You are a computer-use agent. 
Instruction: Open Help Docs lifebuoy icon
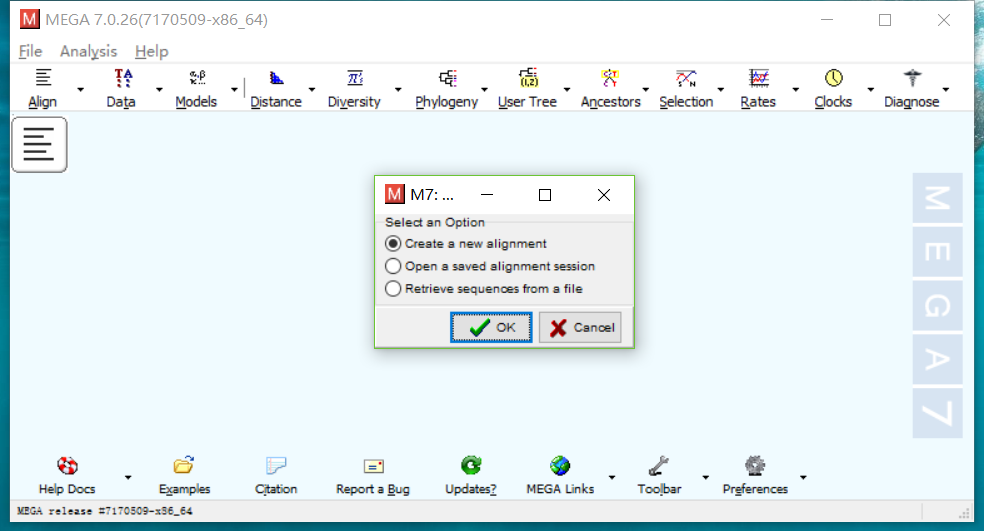tap(67, 466)
